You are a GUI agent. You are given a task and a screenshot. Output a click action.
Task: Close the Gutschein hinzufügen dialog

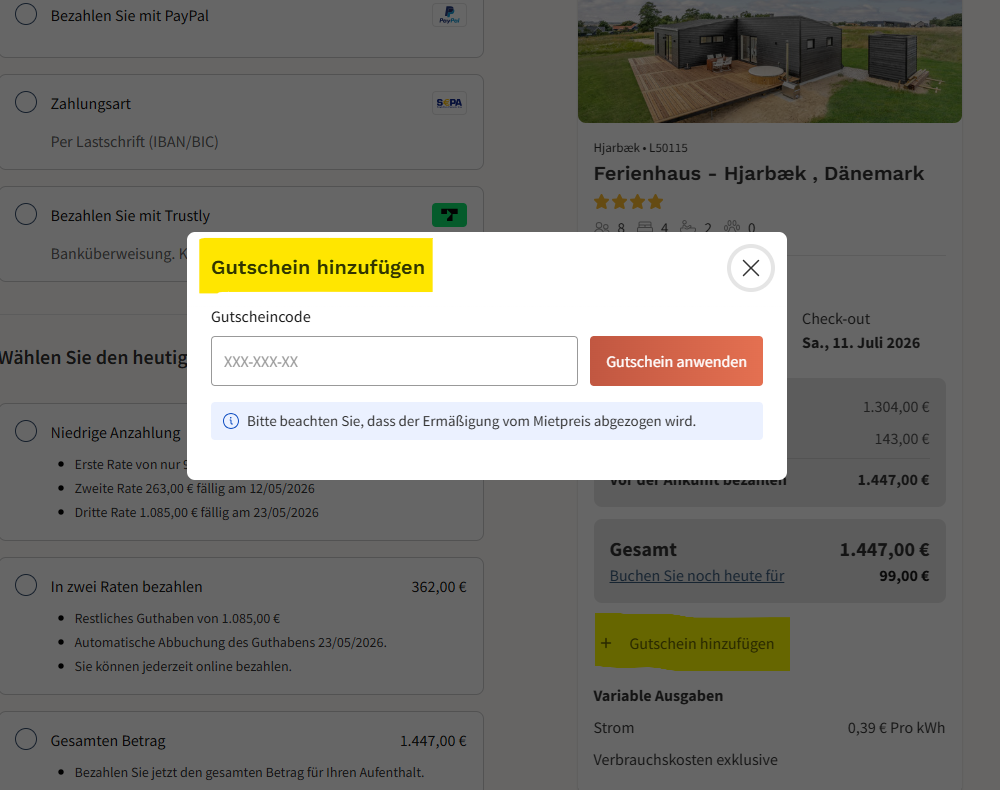pos(750,267)
